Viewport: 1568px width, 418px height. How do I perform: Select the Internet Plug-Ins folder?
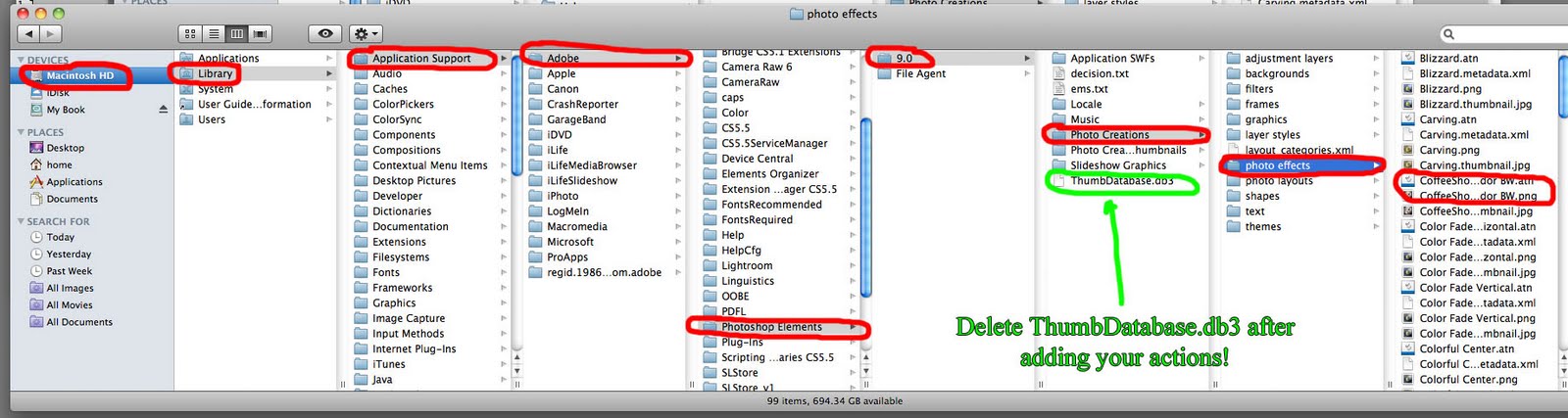tap(414, 348)
